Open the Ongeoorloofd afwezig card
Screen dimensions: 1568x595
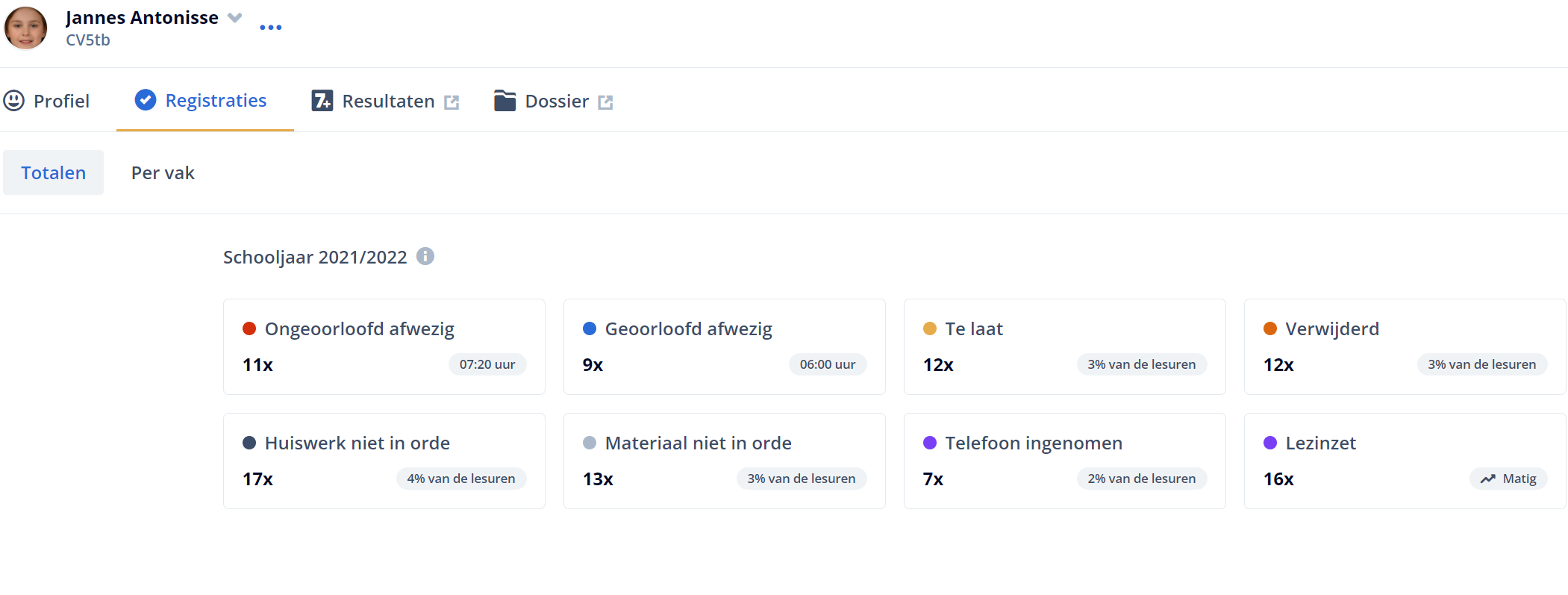coord(384,346)
